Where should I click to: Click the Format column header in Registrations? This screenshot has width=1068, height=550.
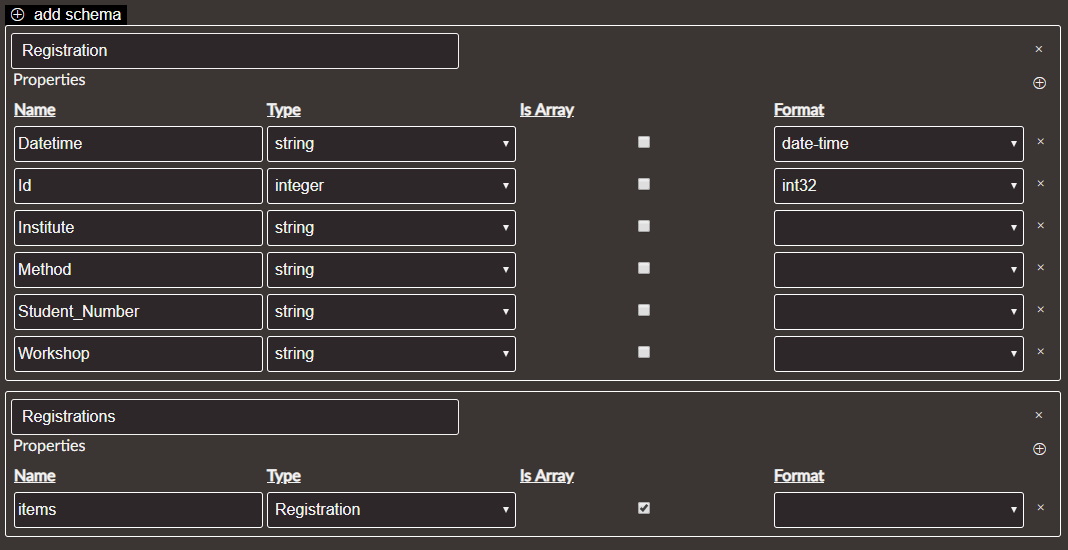coord(798,476)
